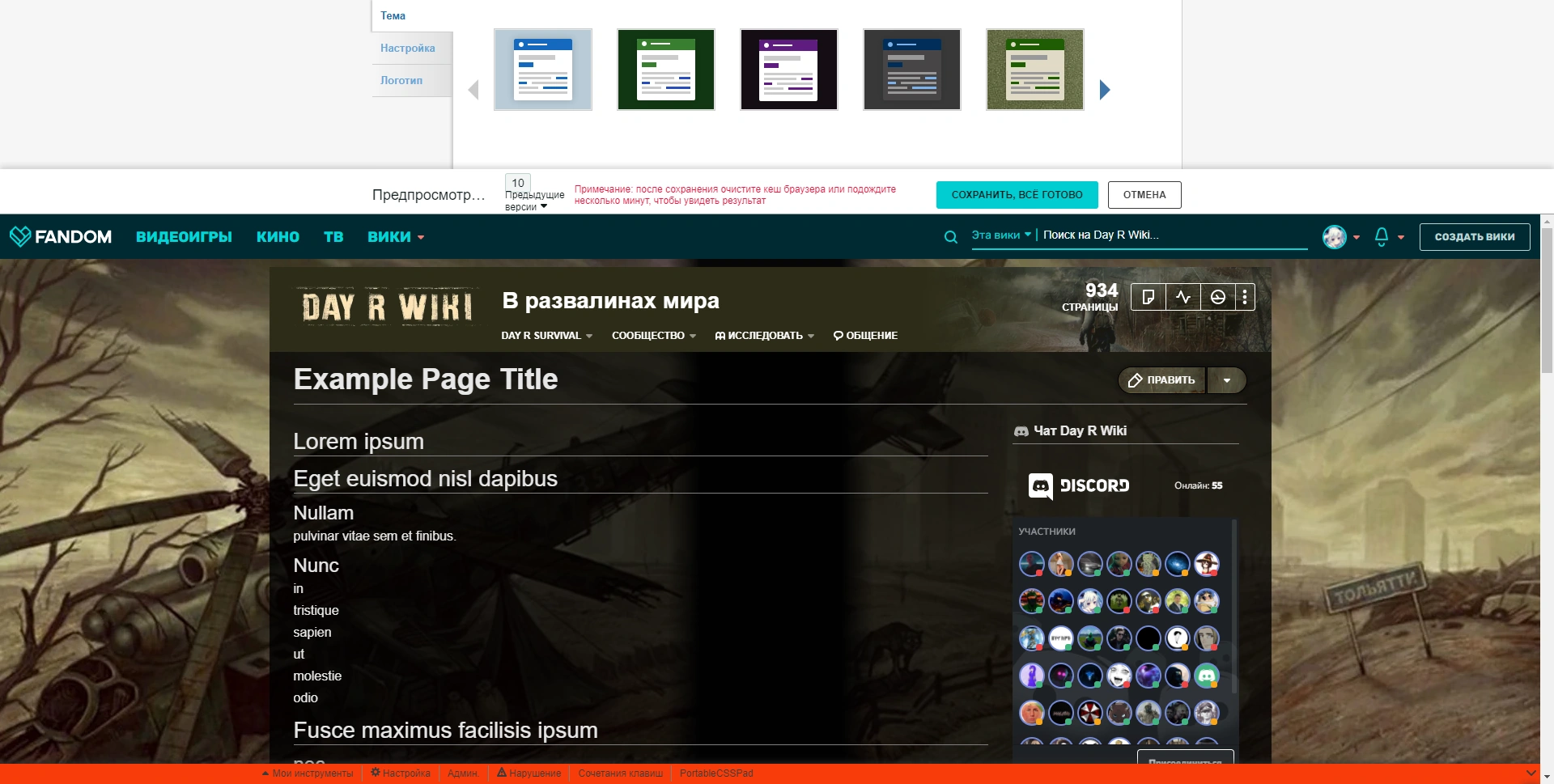This screenshot has height=784, width=1554.
Task: Click the add new page icon in wiki header
Action: tap(1148, 298)
